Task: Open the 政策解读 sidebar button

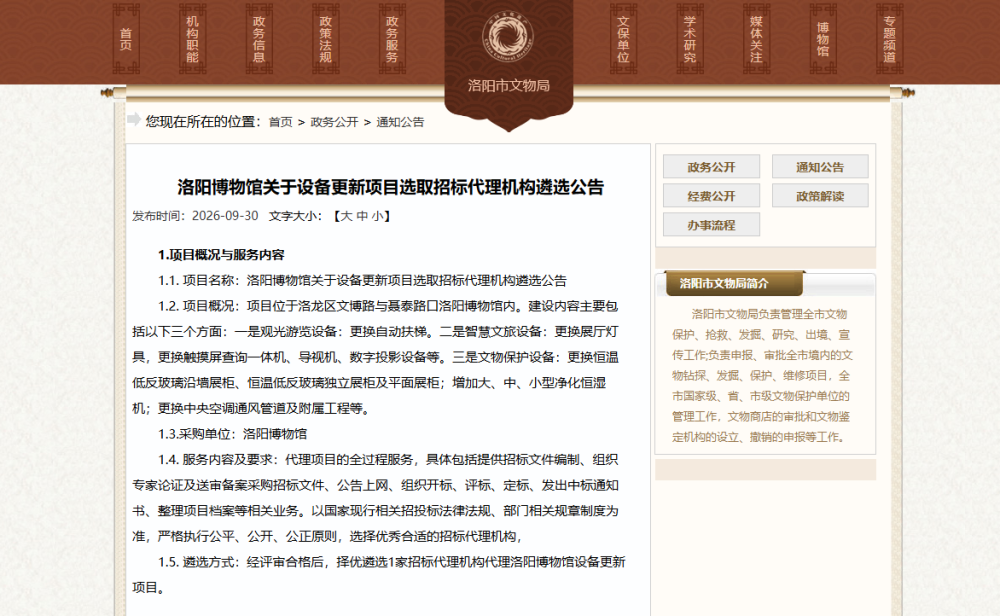Action: [820, 196]
